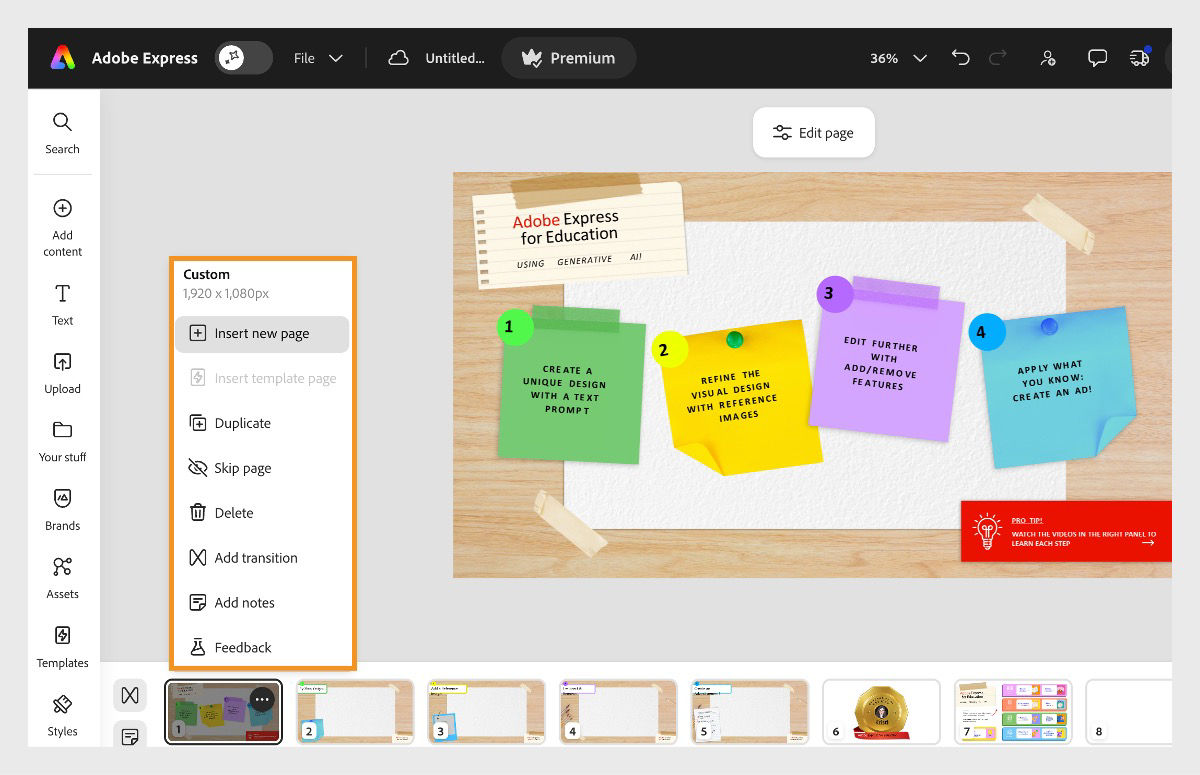Click the Undo arrow icon
Viewport: 1200px width, 775px height.
(x=961, y=58)
